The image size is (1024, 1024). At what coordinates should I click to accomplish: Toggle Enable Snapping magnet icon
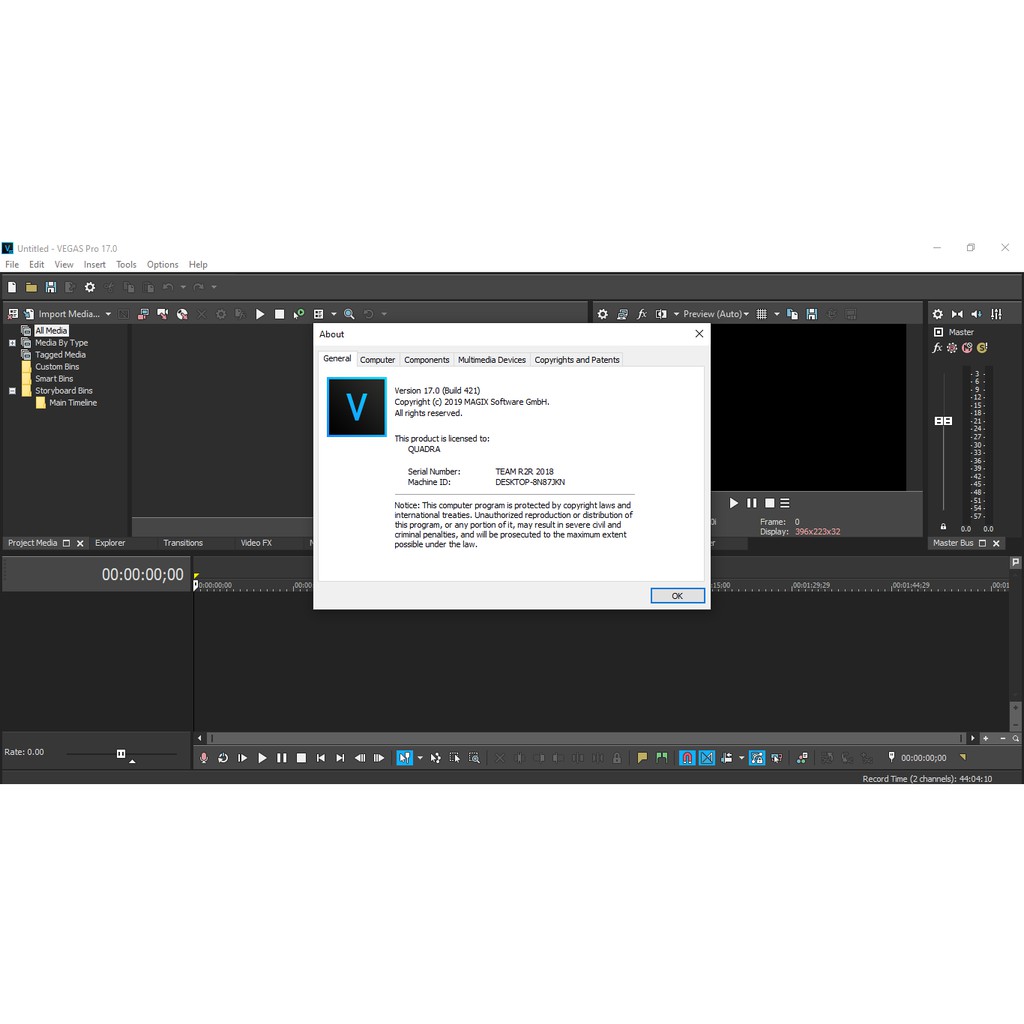pos(687,758)
